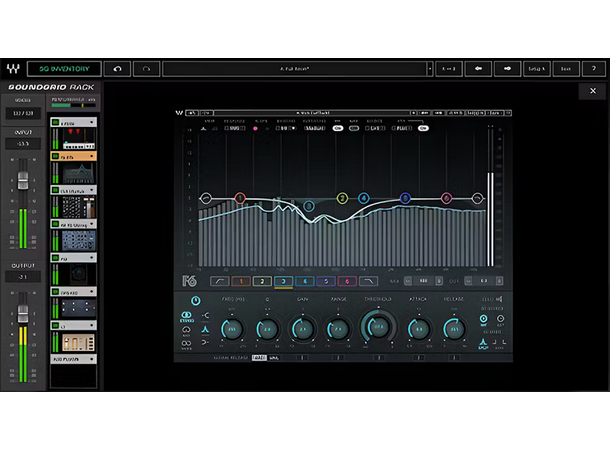
Task: Switch to the high-pass filter band tab
Action: 219,281
